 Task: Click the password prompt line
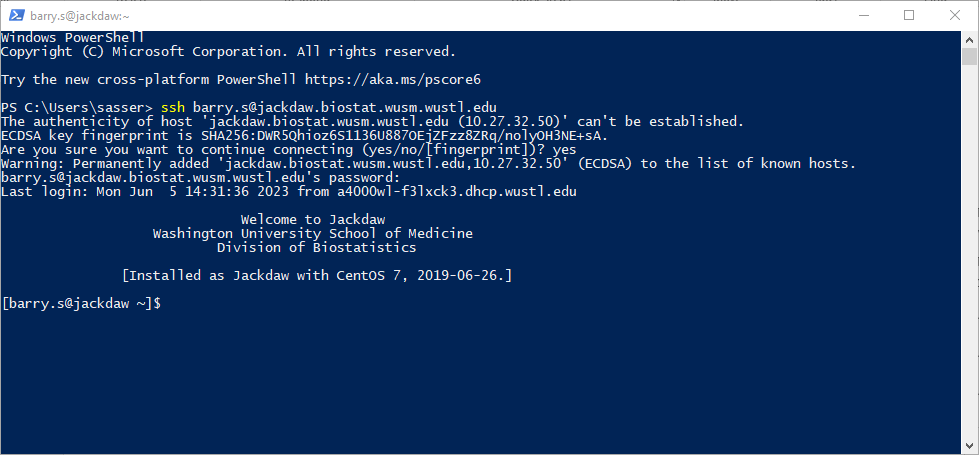[196, 178]
